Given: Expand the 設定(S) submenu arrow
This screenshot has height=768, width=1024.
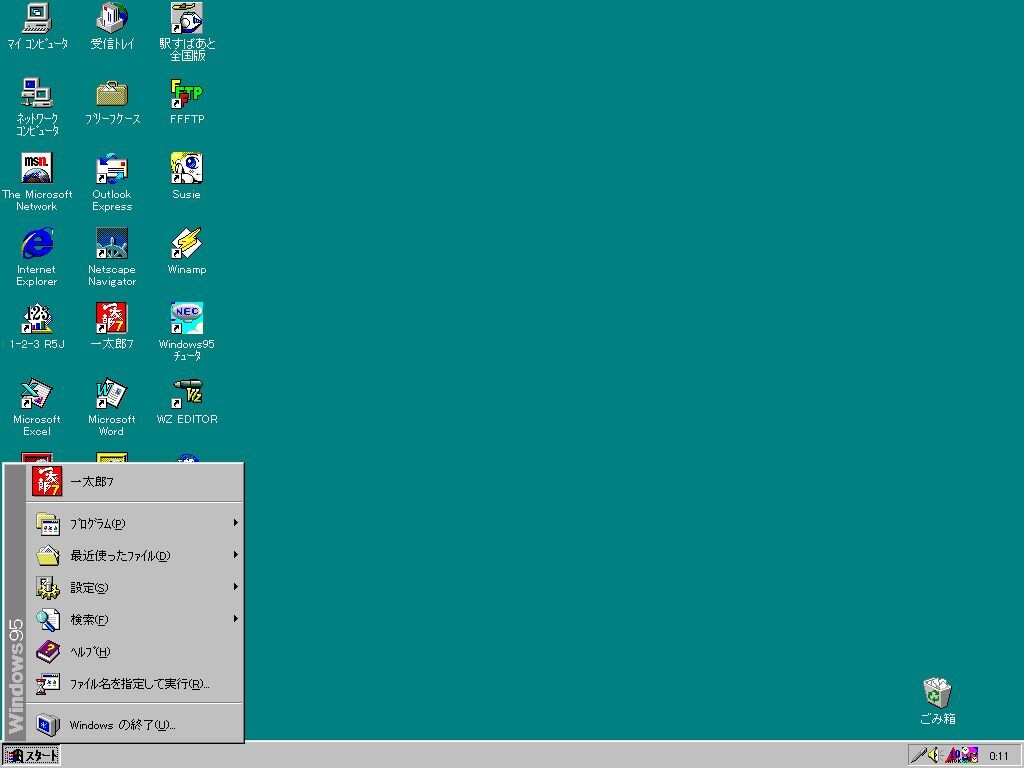Looking at the screenshot, I should [x=235, y=587].
